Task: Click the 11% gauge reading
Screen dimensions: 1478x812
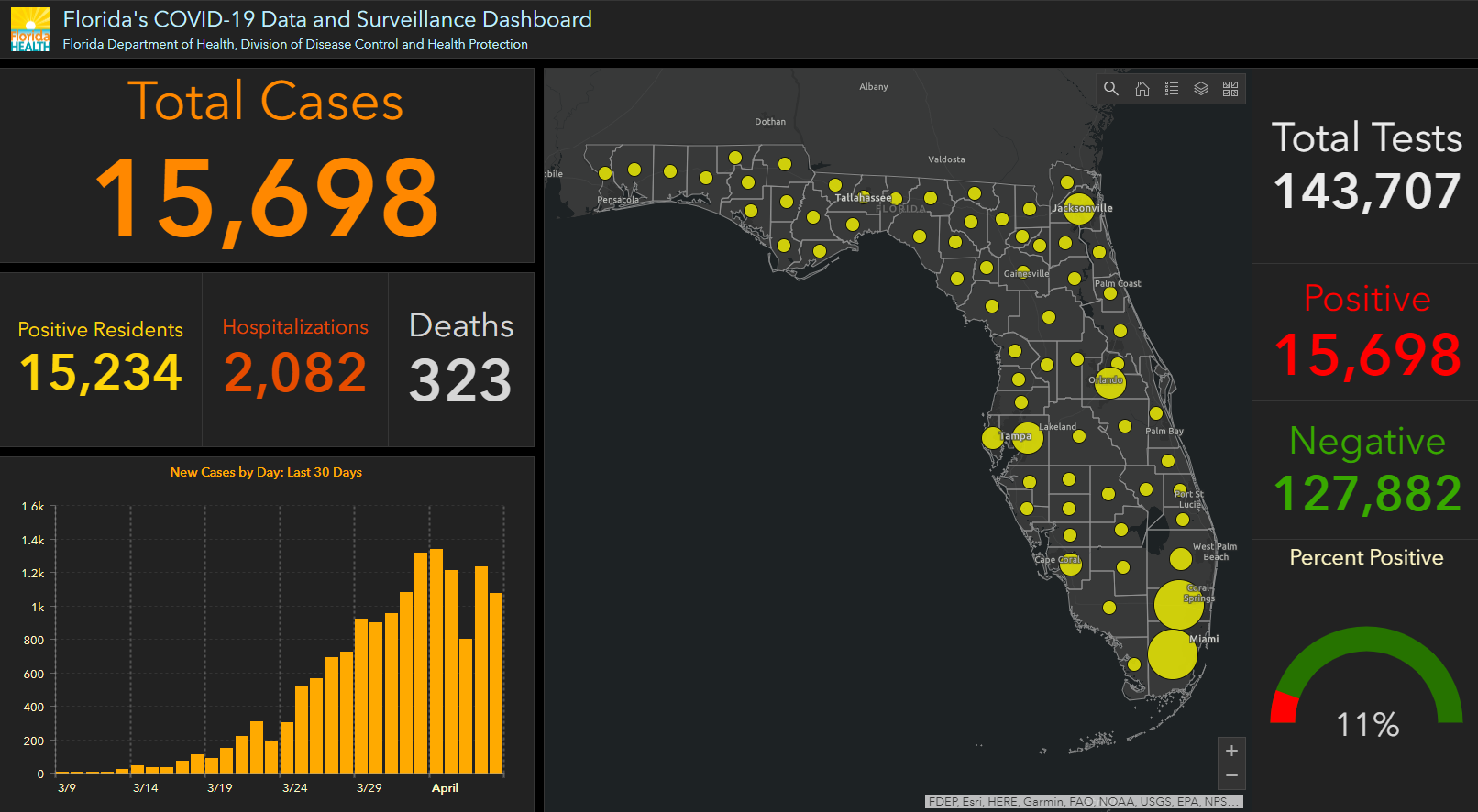Action: (1367, 725)
